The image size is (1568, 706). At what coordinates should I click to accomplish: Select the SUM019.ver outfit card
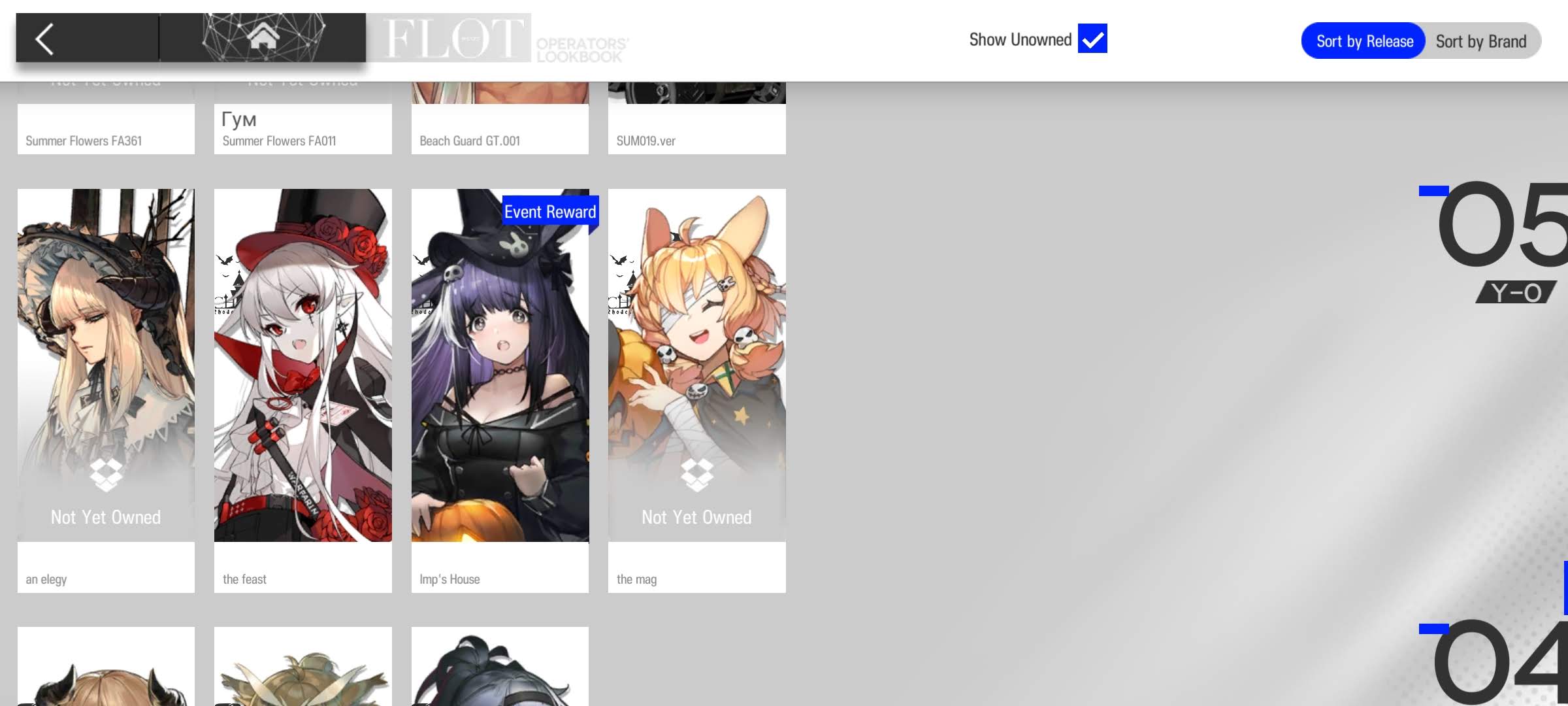tap(697, 118)
